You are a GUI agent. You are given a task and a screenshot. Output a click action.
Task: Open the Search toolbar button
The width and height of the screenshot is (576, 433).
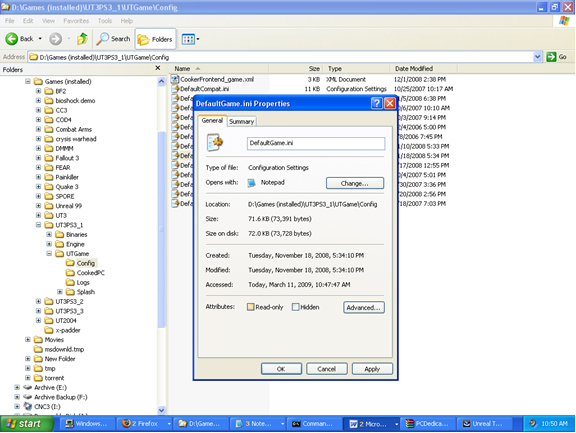point(113,39)
